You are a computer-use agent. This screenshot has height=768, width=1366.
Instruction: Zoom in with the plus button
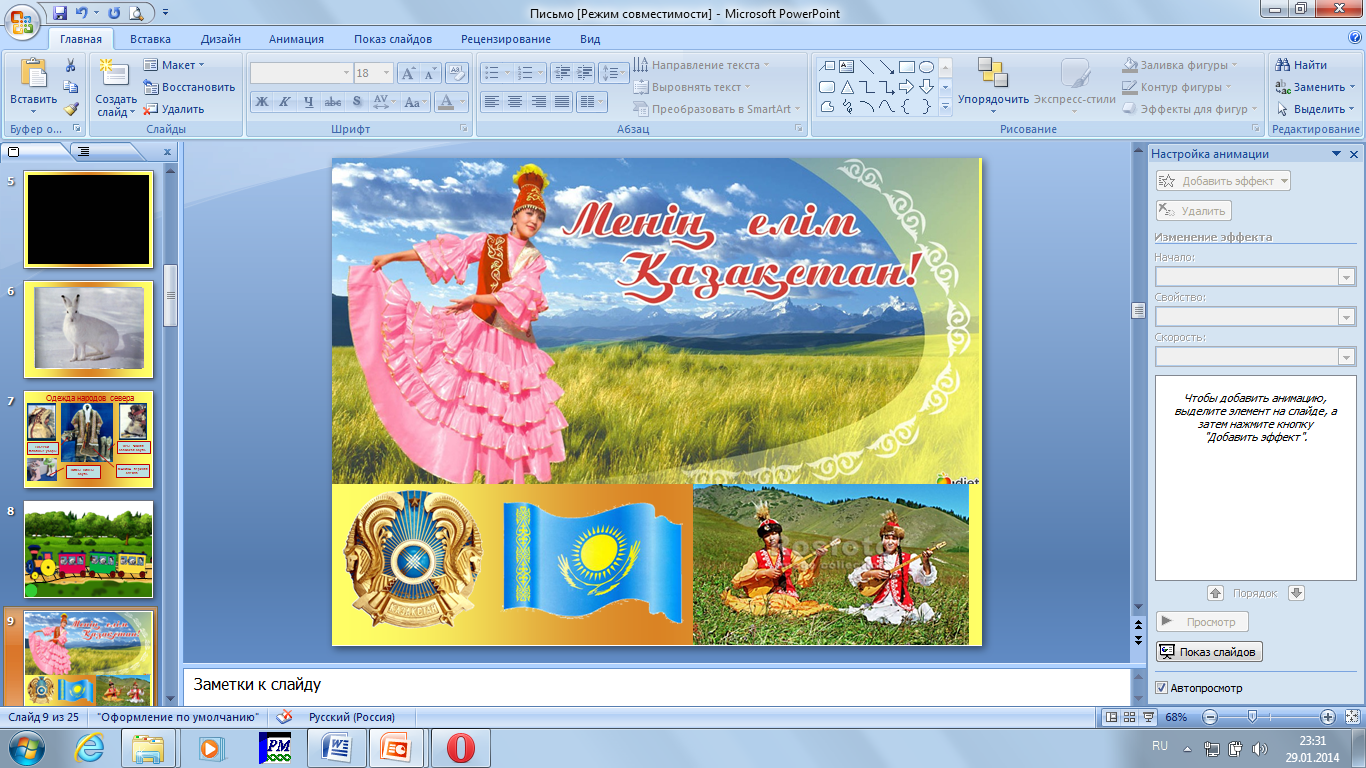[1328, 717]
